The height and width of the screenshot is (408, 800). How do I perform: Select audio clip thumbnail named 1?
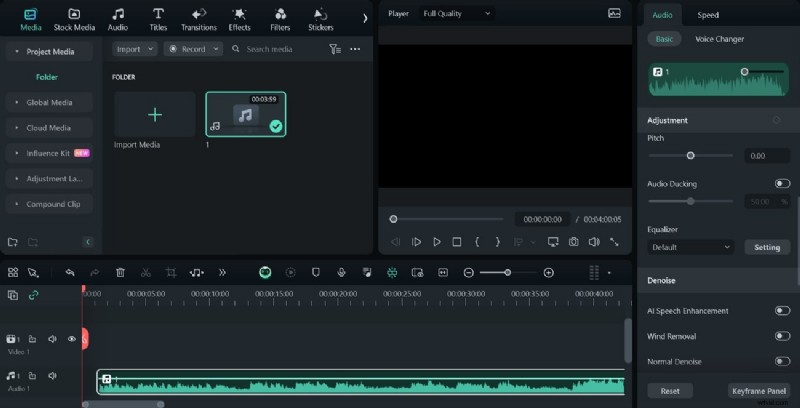click(245, 114)
